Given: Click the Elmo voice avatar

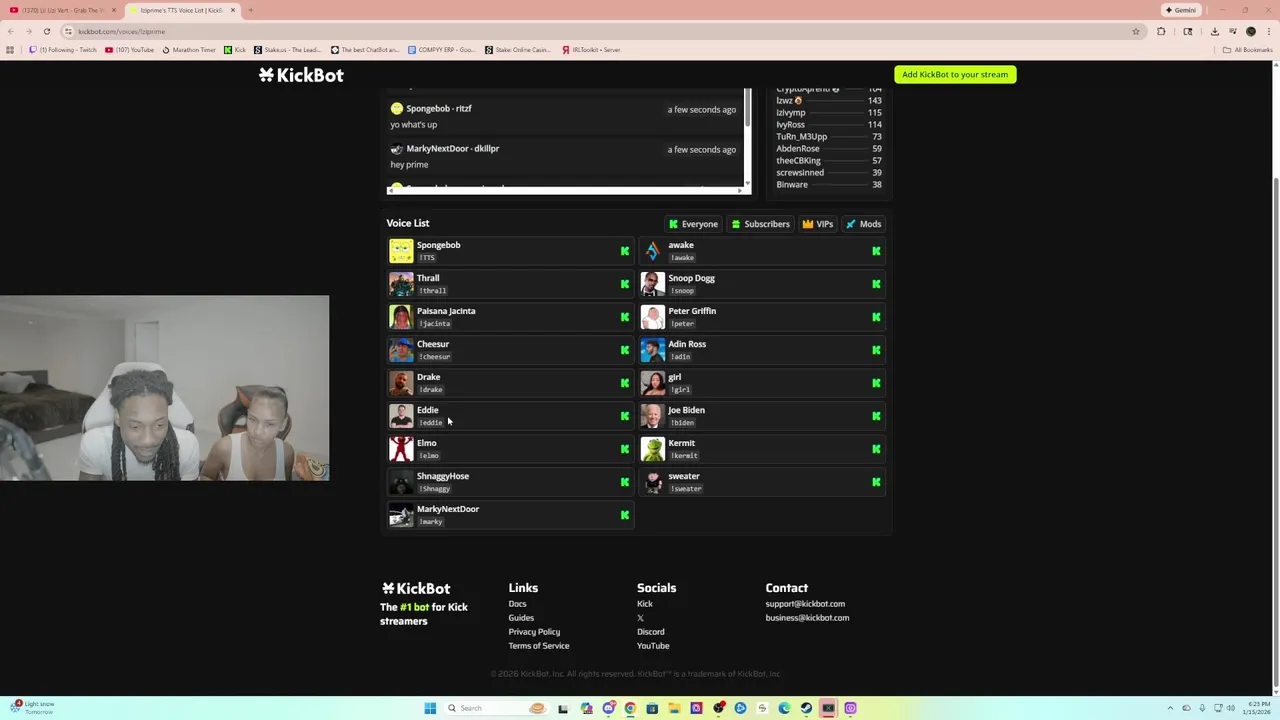Looking at the screenshot, I should point(401,449).
